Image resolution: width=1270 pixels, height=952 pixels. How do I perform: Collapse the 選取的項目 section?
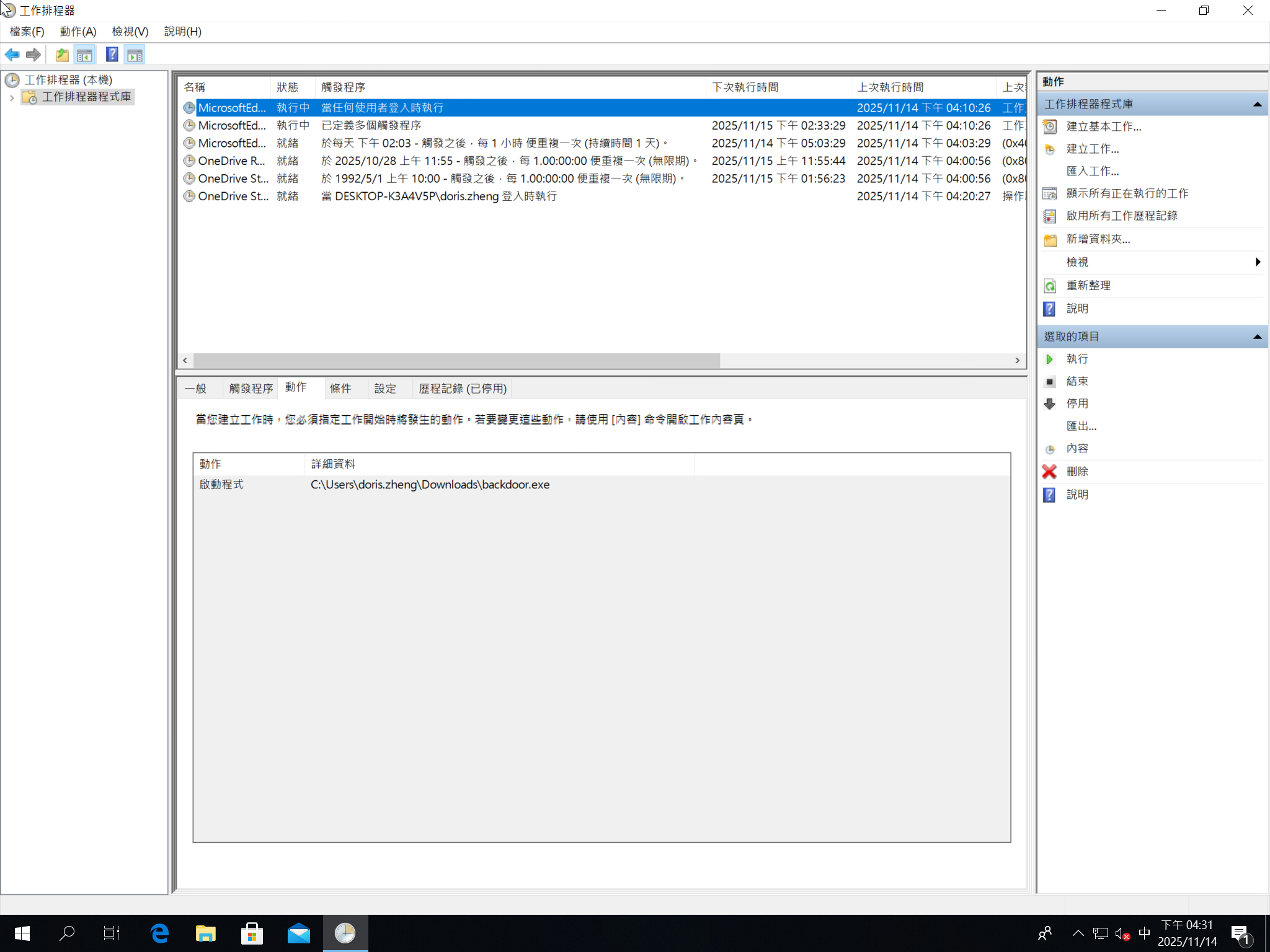(1257, 337)
